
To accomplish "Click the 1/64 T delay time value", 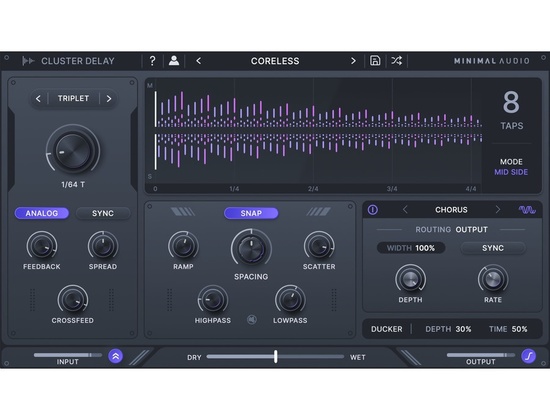I will tap(73, 185).
